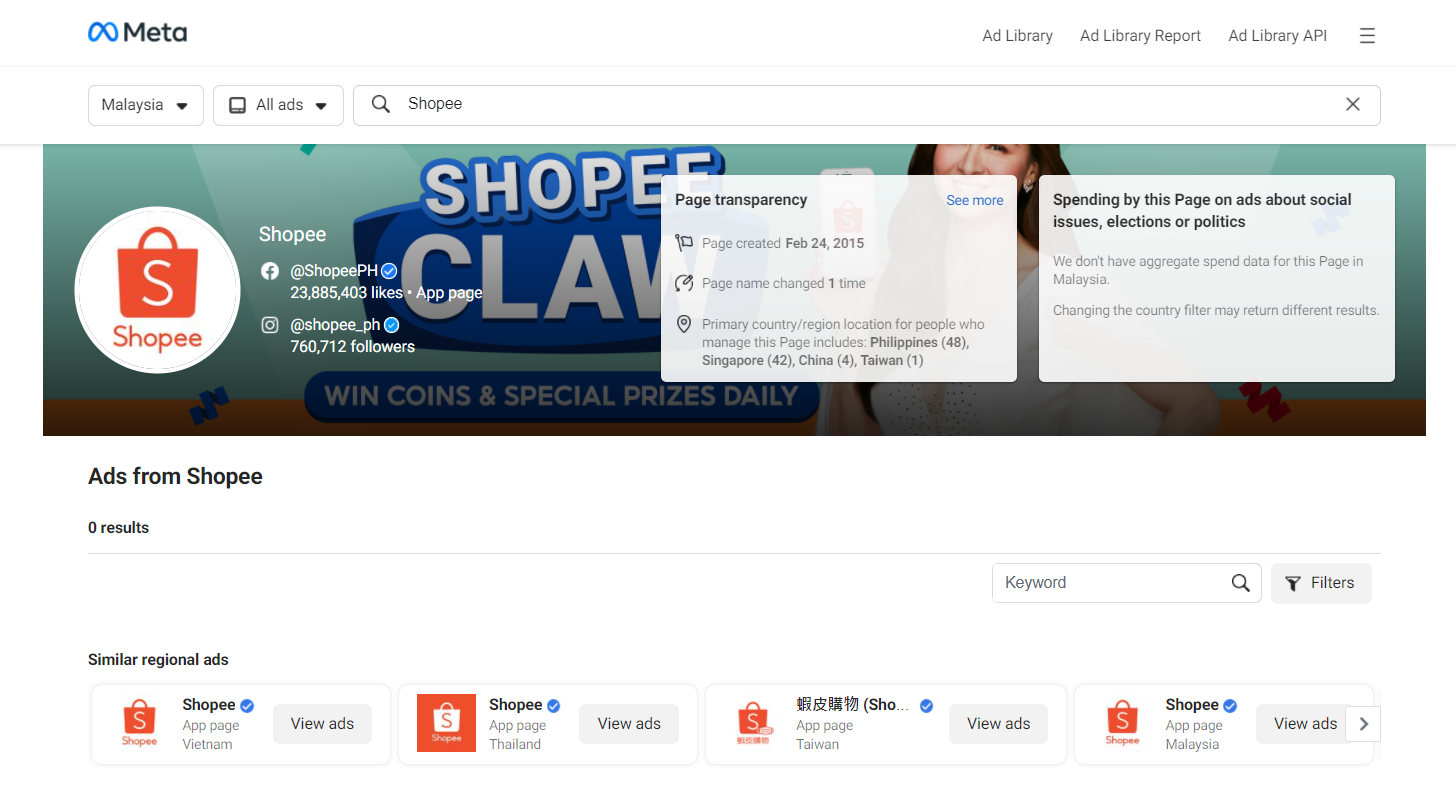Click the verified badge next to @shopee_ph
Viewport: 1456px width, 789px height.
click(x=392, y=325)
